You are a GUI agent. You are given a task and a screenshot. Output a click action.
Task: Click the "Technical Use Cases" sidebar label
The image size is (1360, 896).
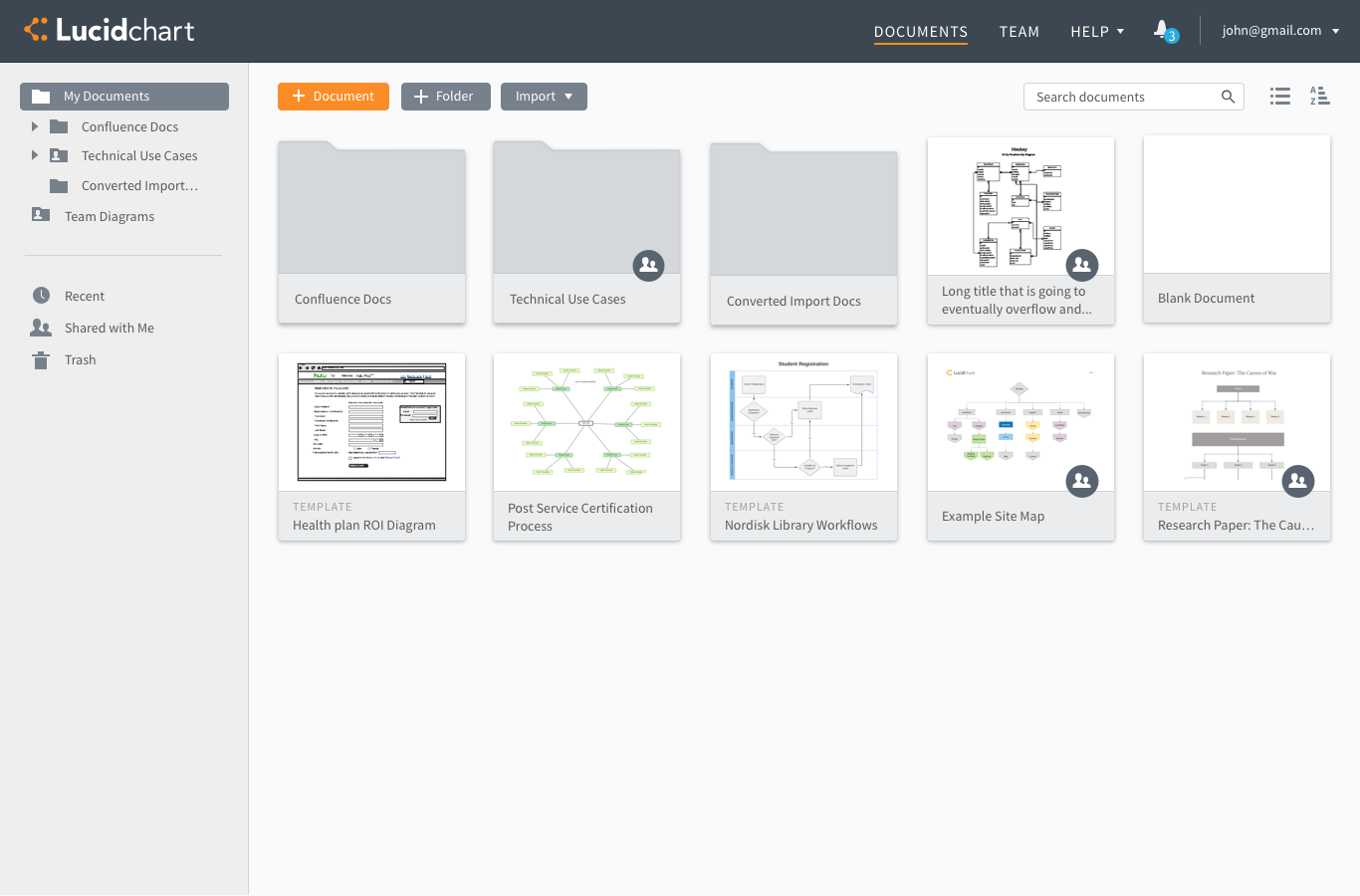tap(139, 155)
